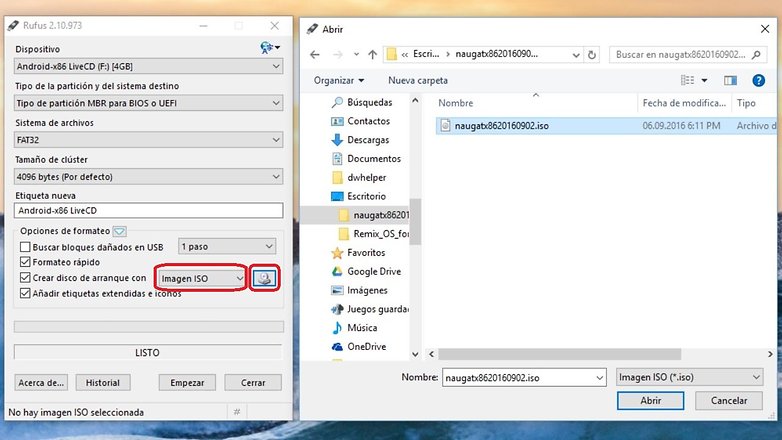Open file type filter Imagen ISO (*.iso) dropdown
The width and height of the screenshot is (782, 440).
(x=690, y=378)
